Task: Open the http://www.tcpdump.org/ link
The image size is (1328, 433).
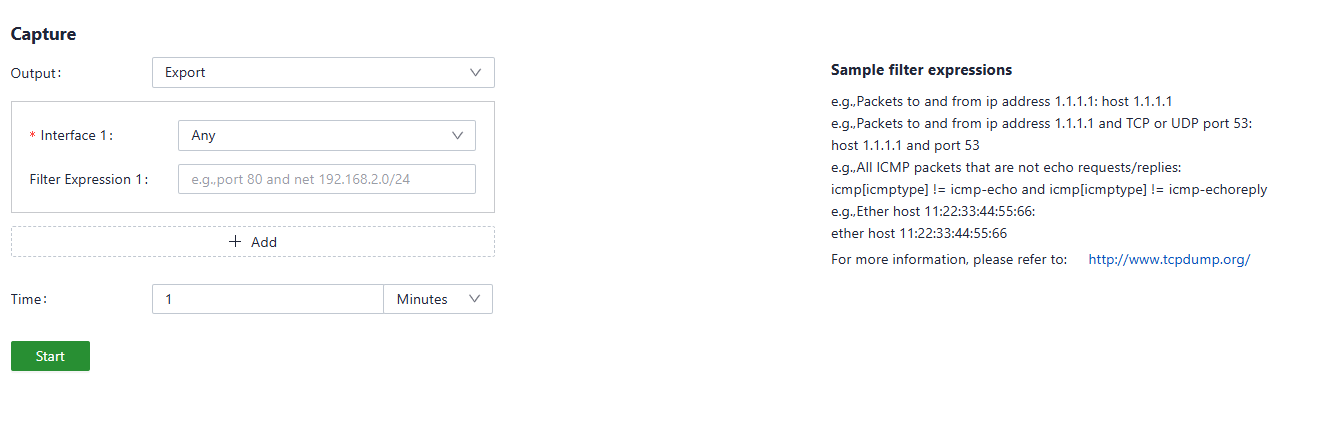Action: [1169, 259]
